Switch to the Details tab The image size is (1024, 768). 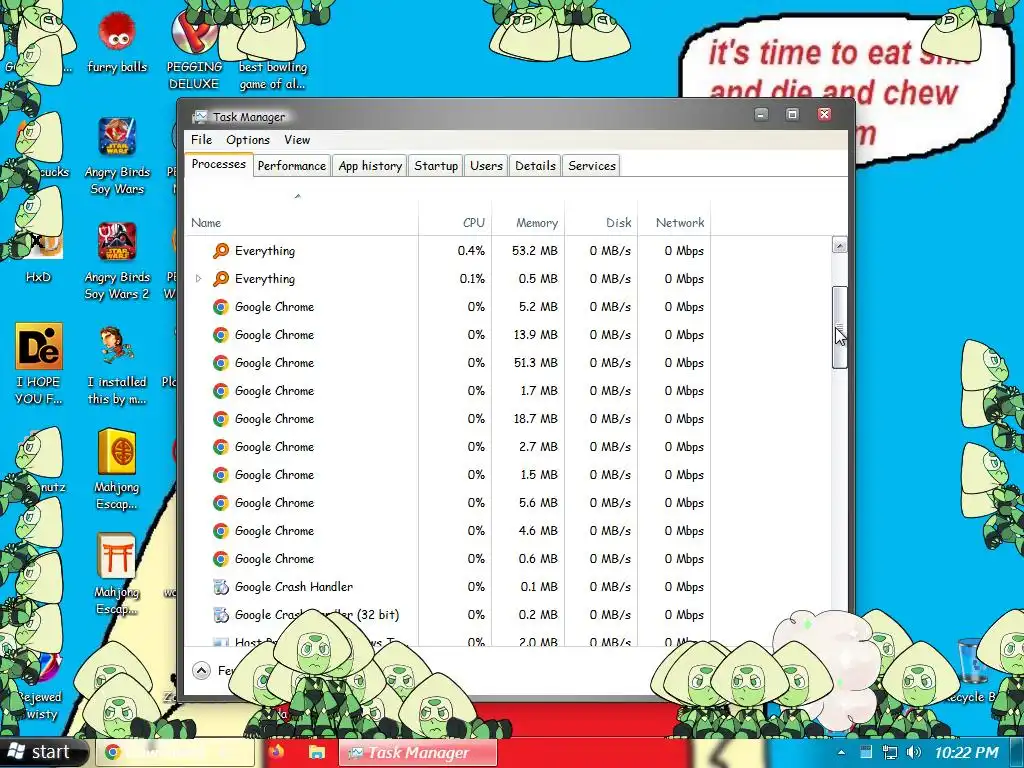(535, 166)
